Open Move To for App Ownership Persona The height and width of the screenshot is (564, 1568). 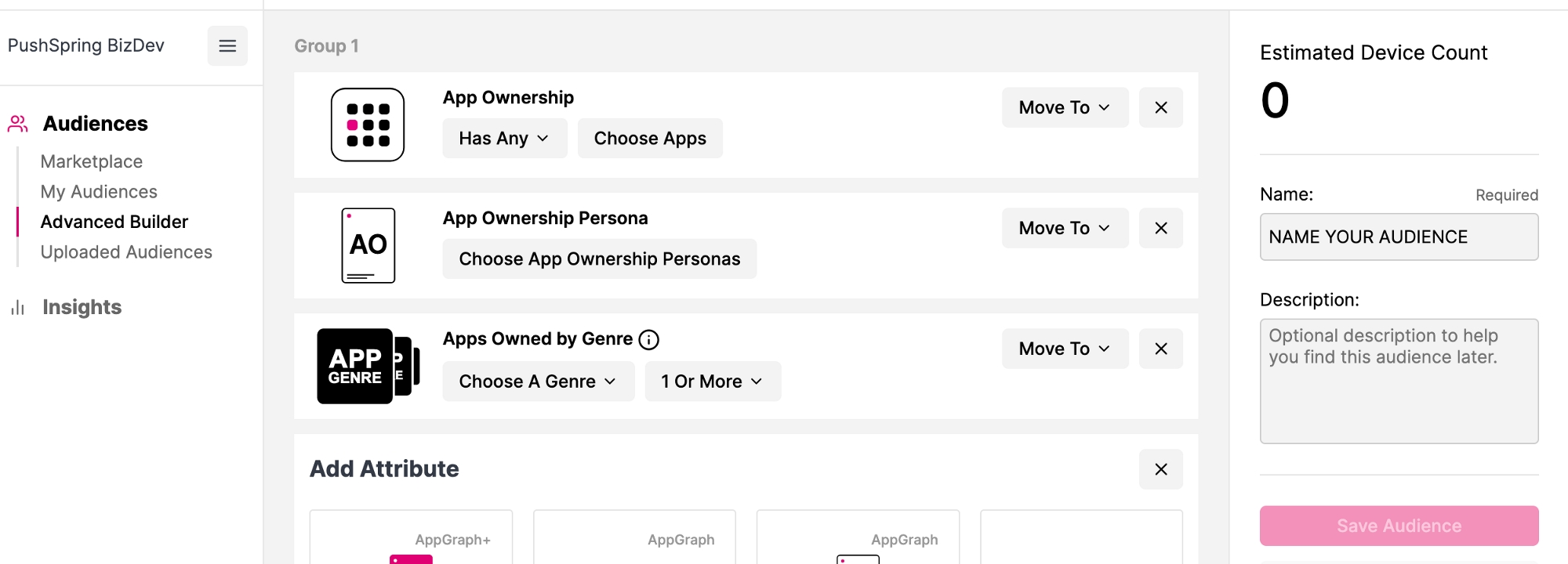click(1065, 228)
